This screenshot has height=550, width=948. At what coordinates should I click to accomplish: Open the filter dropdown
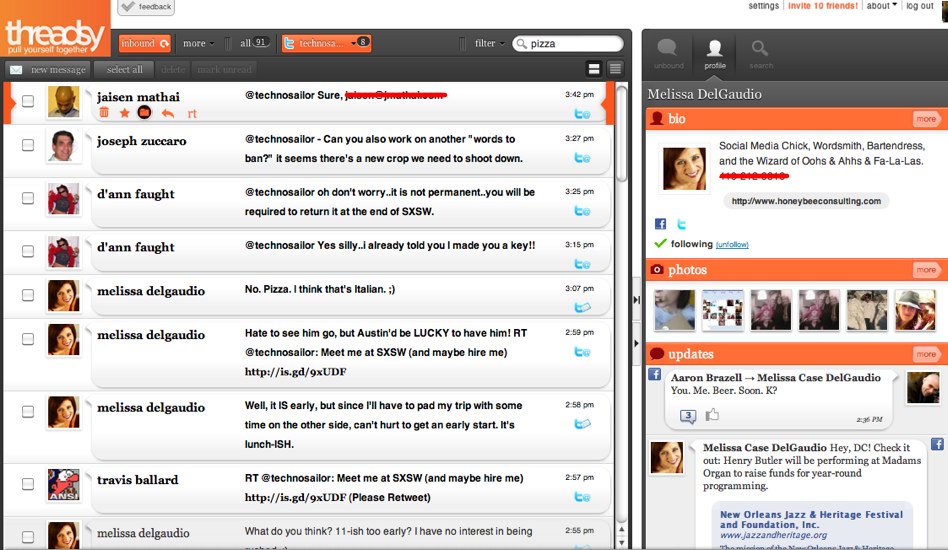[489, 44]
